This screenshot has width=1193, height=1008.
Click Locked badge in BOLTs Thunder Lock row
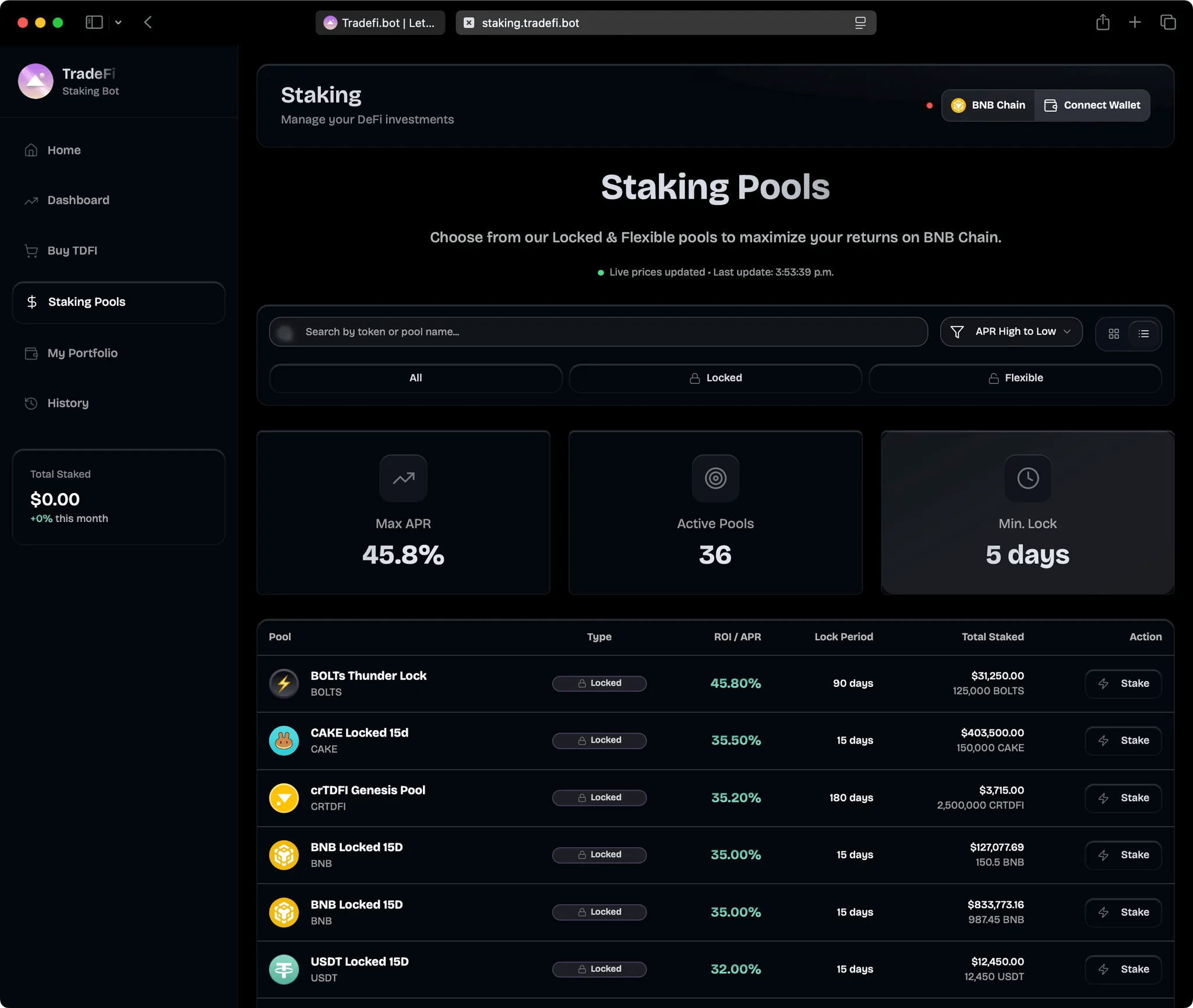(599, 683)
